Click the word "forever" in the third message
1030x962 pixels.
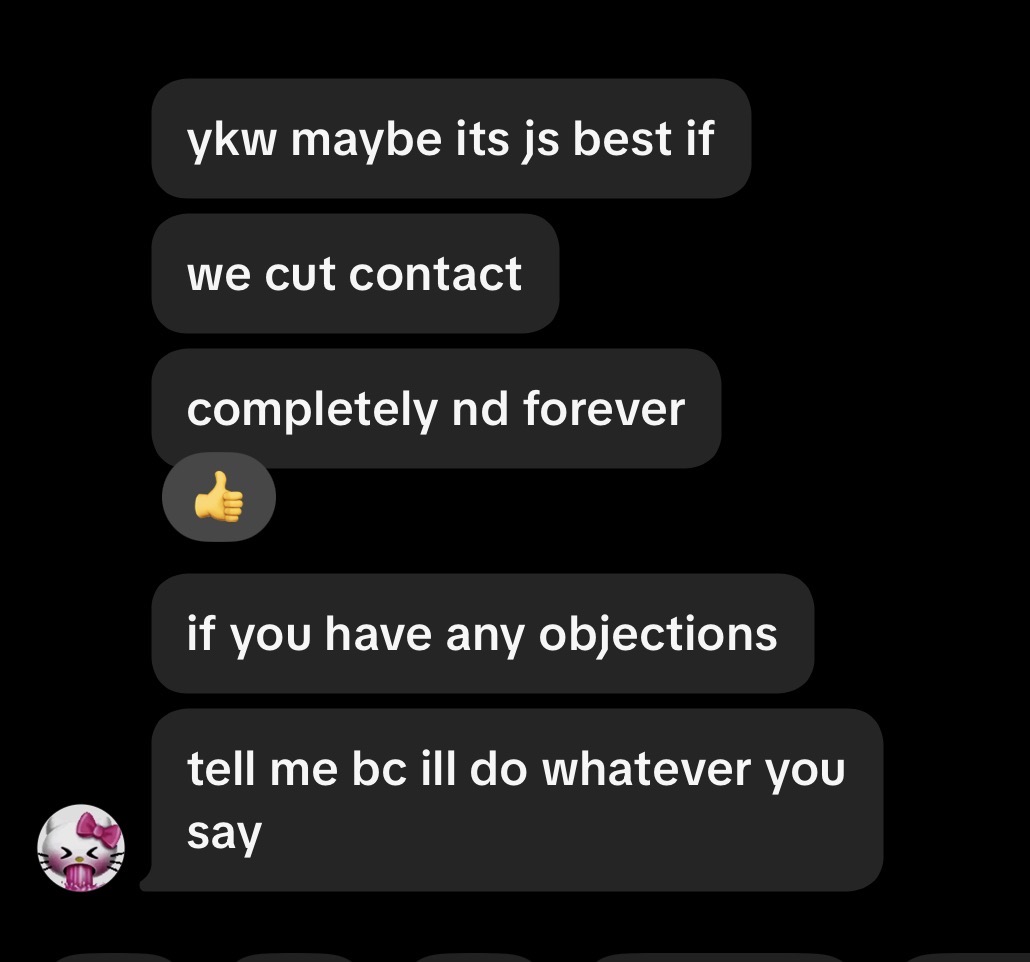point(604,409)
